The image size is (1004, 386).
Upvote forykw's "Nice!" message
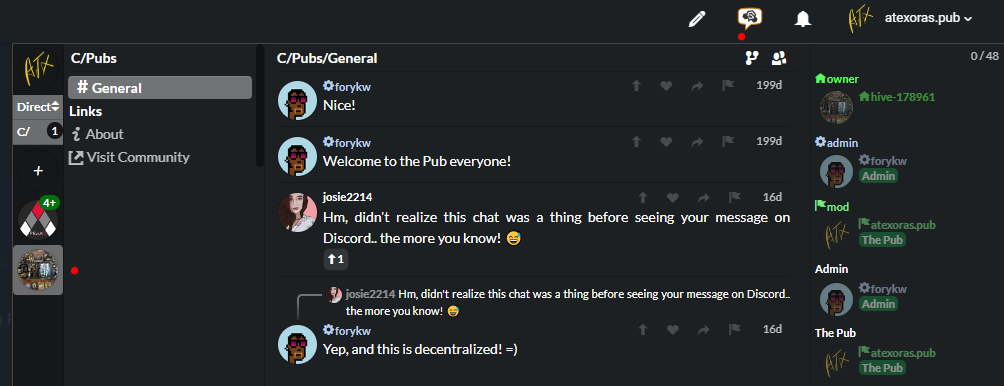pos(636,86)
